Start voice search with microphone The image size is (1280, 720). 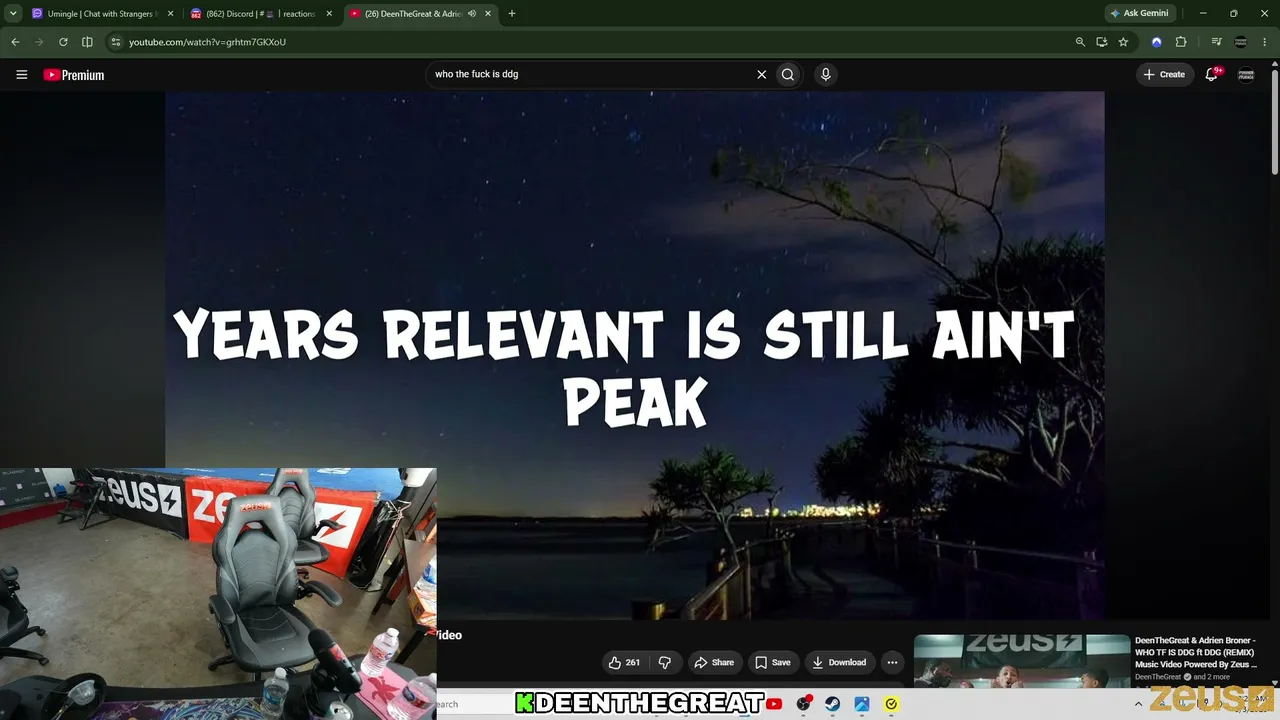[x=825, y=74]
